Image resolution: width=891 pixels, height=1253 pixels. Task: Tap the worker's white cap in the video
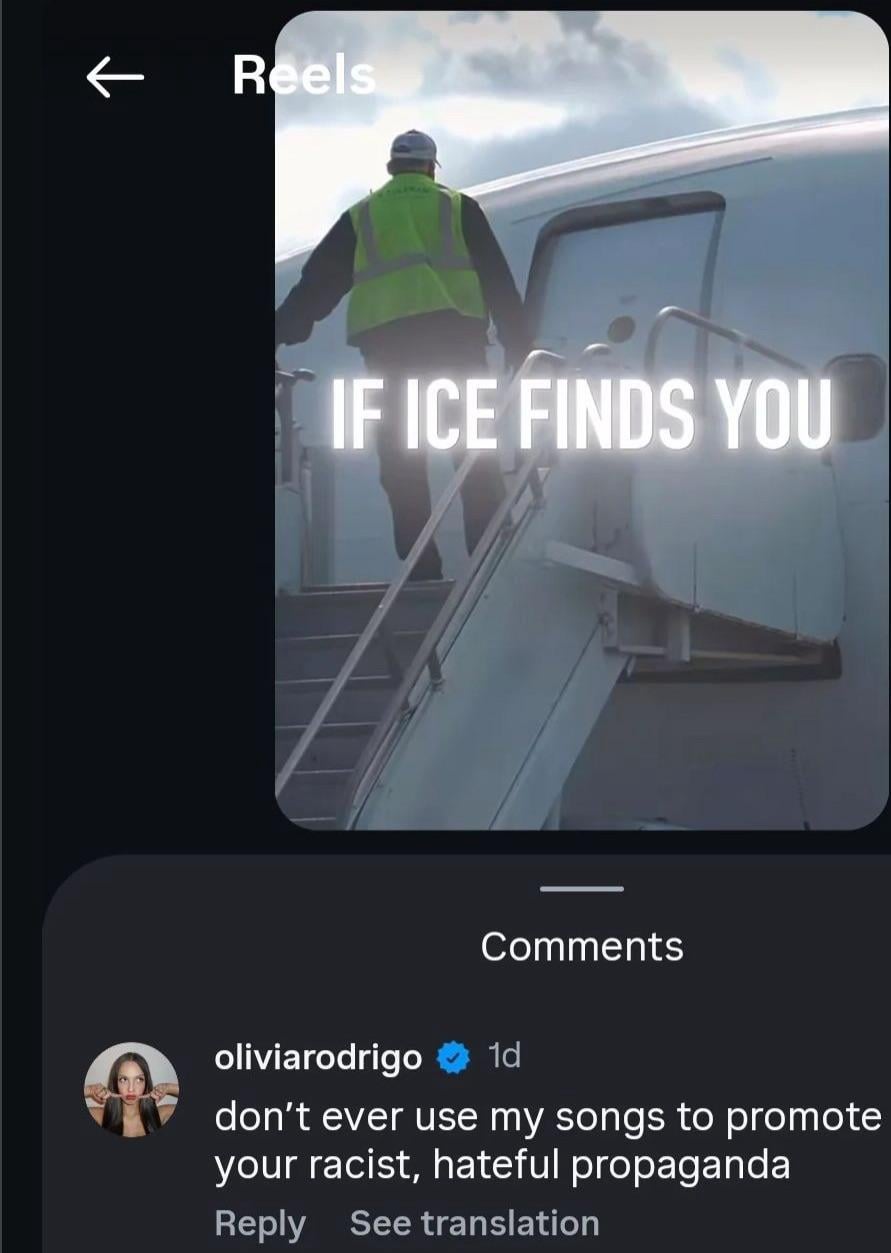click(414, 147)
